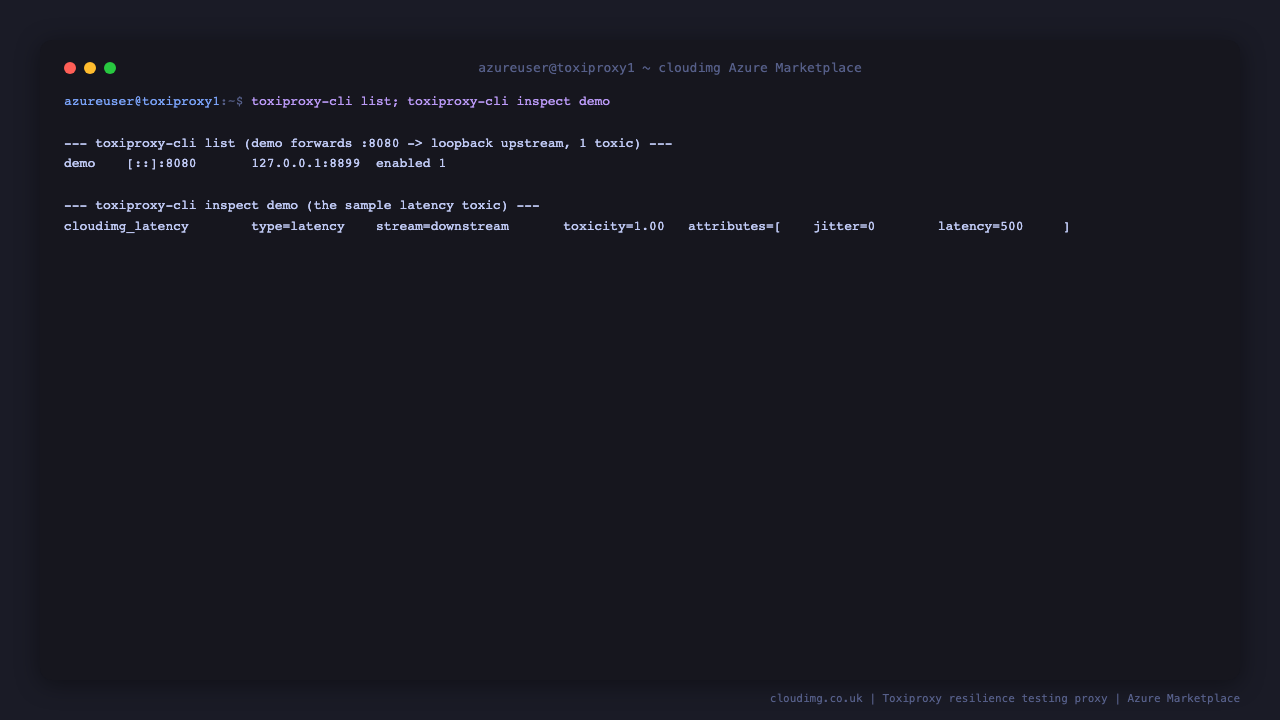
Task: Click the command 'toxiproxy-cli list;'
Action: 325,101
